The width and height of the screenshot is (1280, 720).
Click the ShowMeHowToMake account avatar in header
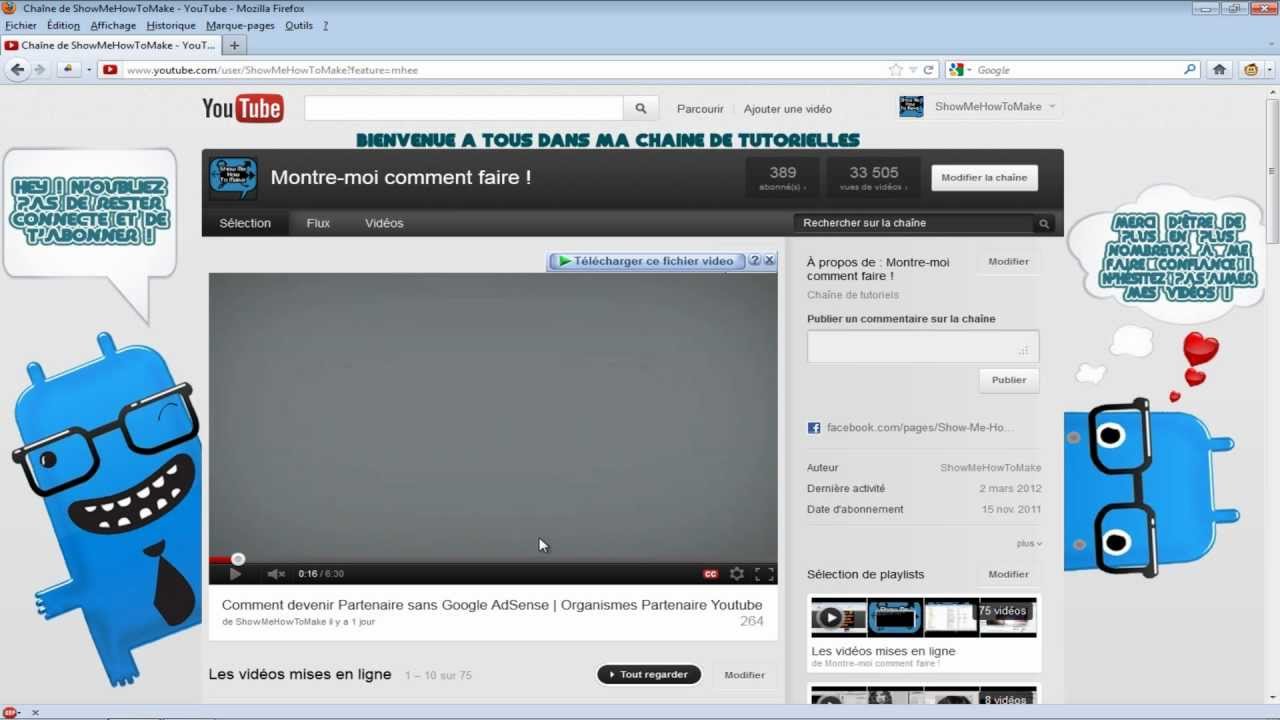[x=911, y=107]
